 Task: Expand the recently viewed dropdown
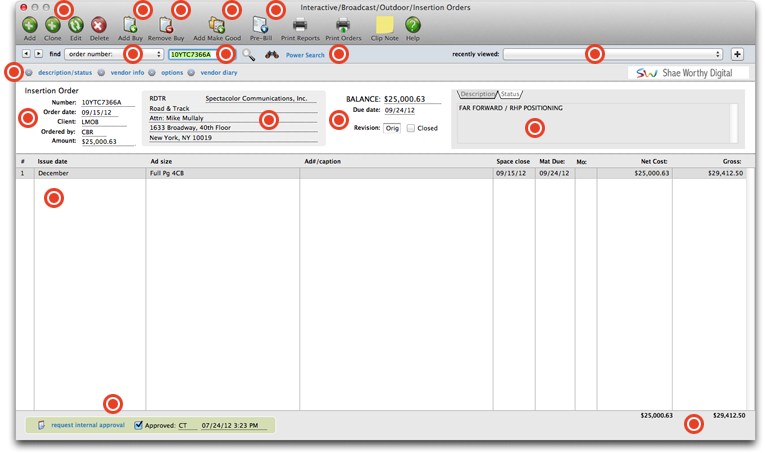[612, 54]
